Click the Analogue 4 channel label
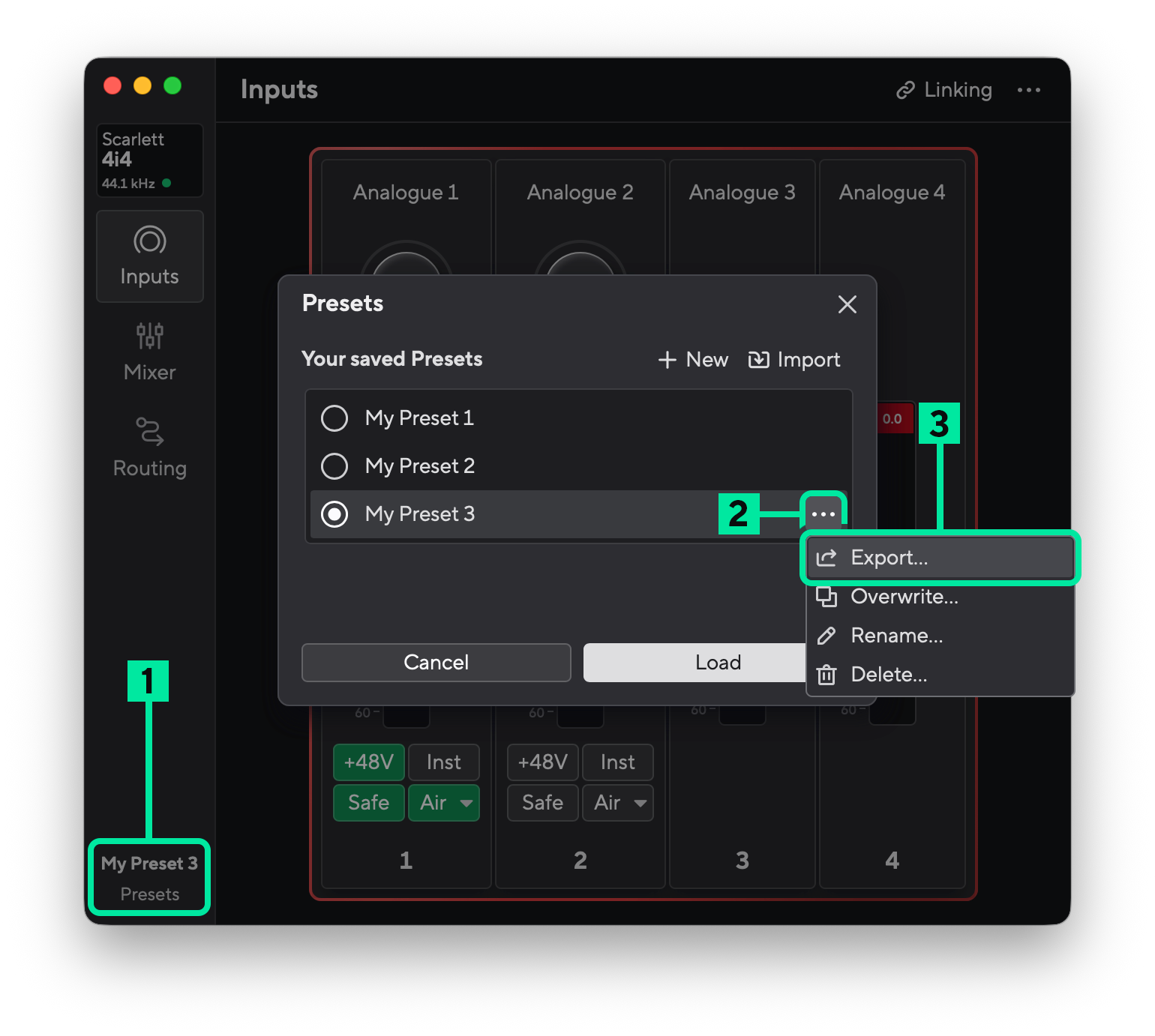This screenshot has height=1036, width=1155. tap(892, 193)
